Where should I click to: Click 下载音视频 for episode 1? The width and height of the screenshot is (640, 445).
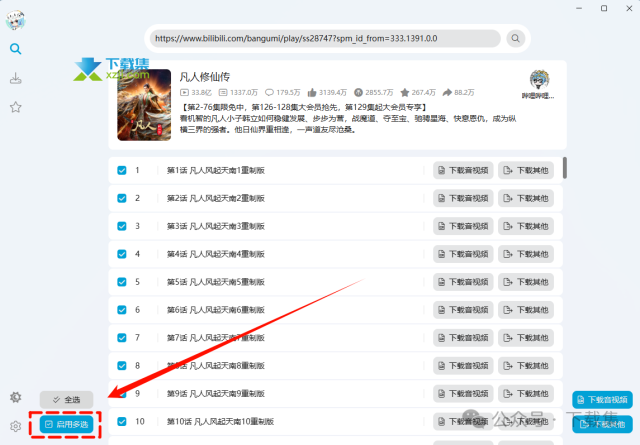click(x=463, y=170)
